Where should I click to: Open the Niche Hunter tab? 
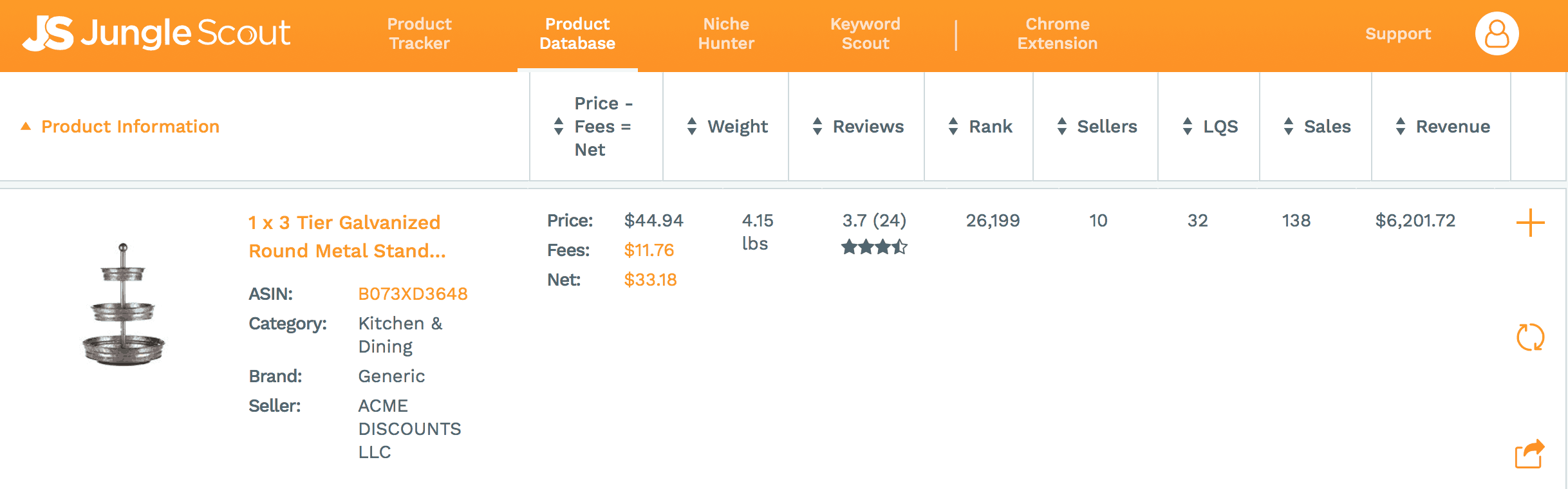pos(726,33)
